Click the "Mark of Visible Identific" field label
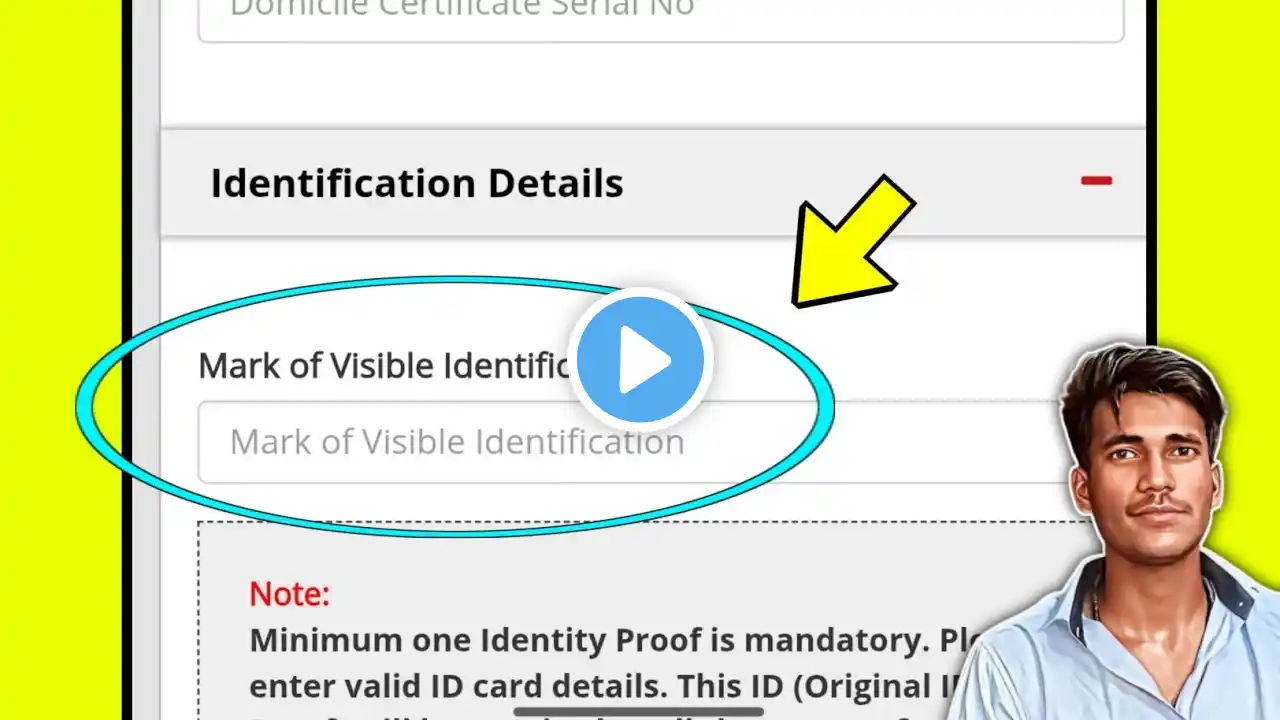The height and width of the screenshot is (720, 1280). click(x=385, y=366)
